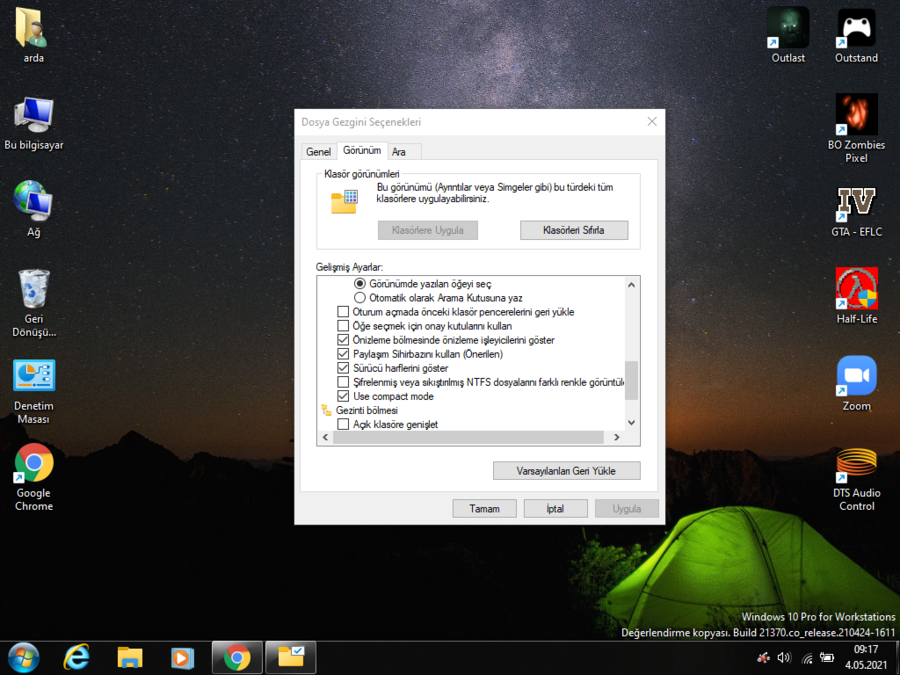This screenshot has width=900, height=675.
Task: Click Internet Explorer in the taskbar
Action: click(76, 657)
